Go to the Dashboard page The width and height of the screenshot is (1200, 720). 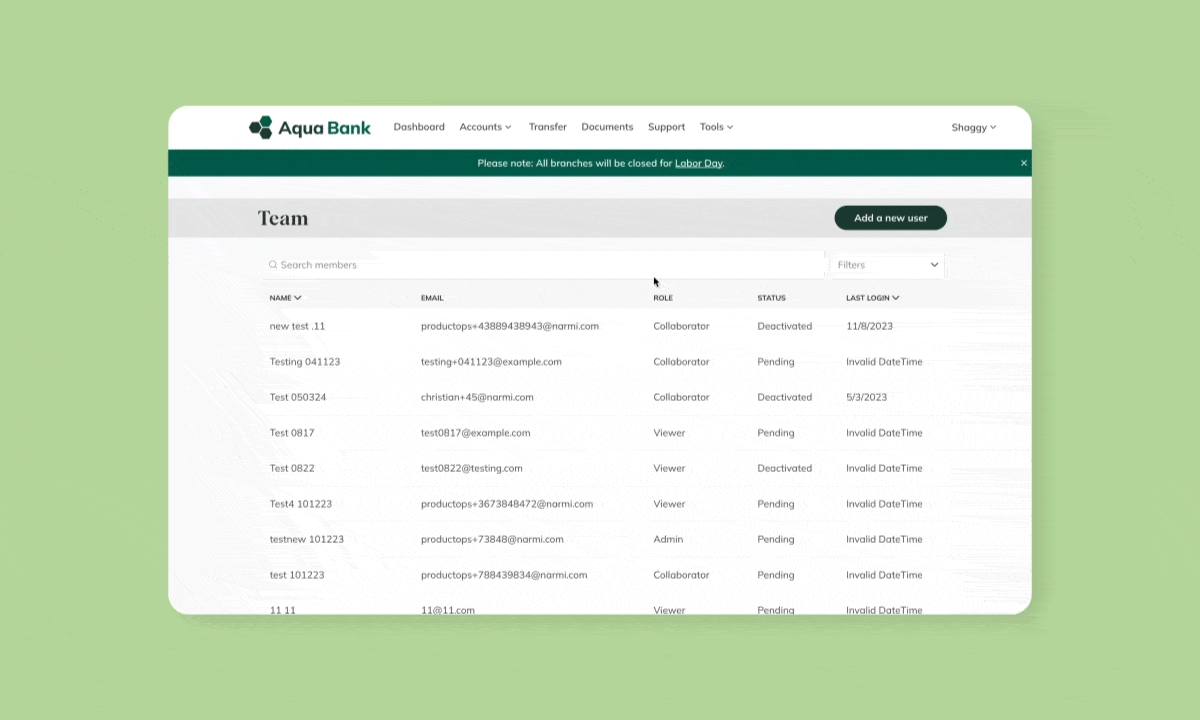click(419, 127)
